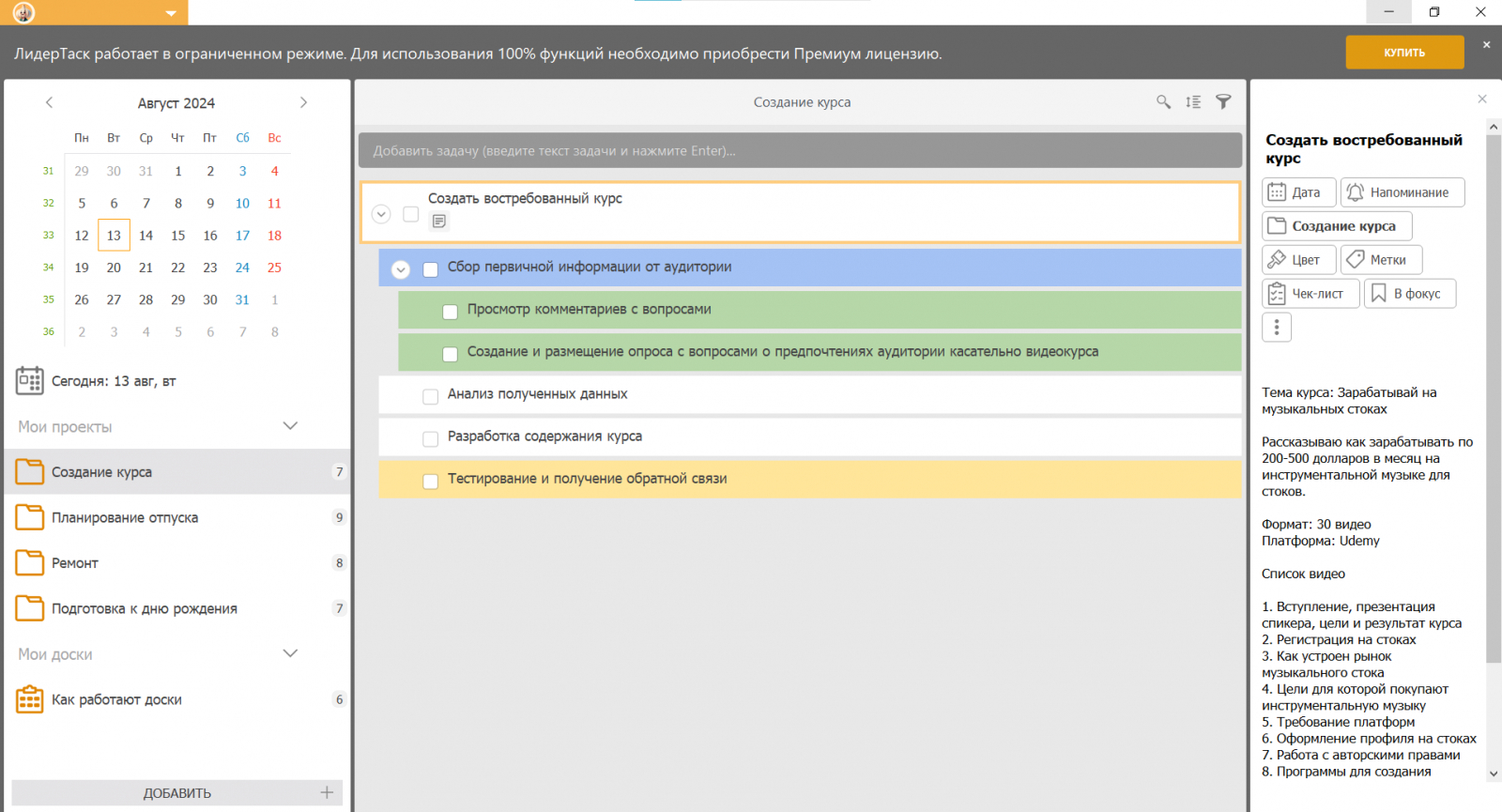Screen dimensions: 1502x812
Task: Collapse the Мои доски section
Action: click(290, 653)
